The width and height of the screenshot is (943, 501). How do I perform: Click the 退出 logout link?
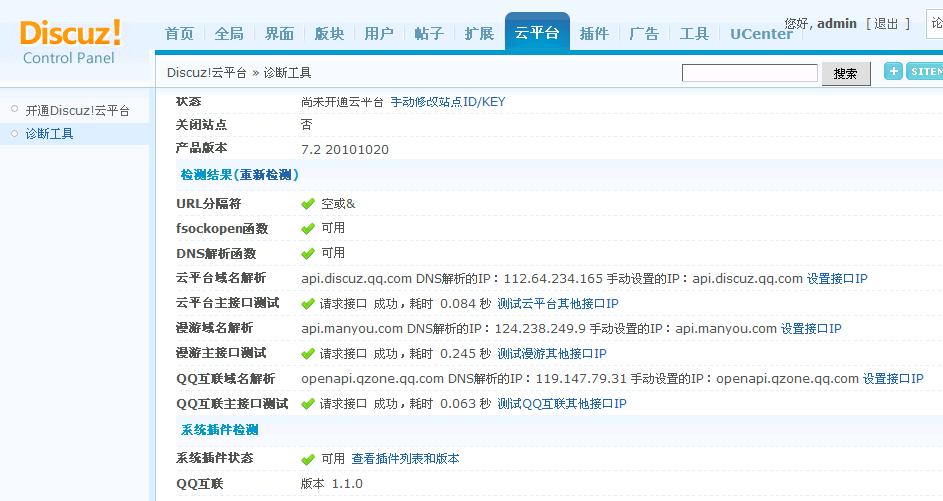886,23
